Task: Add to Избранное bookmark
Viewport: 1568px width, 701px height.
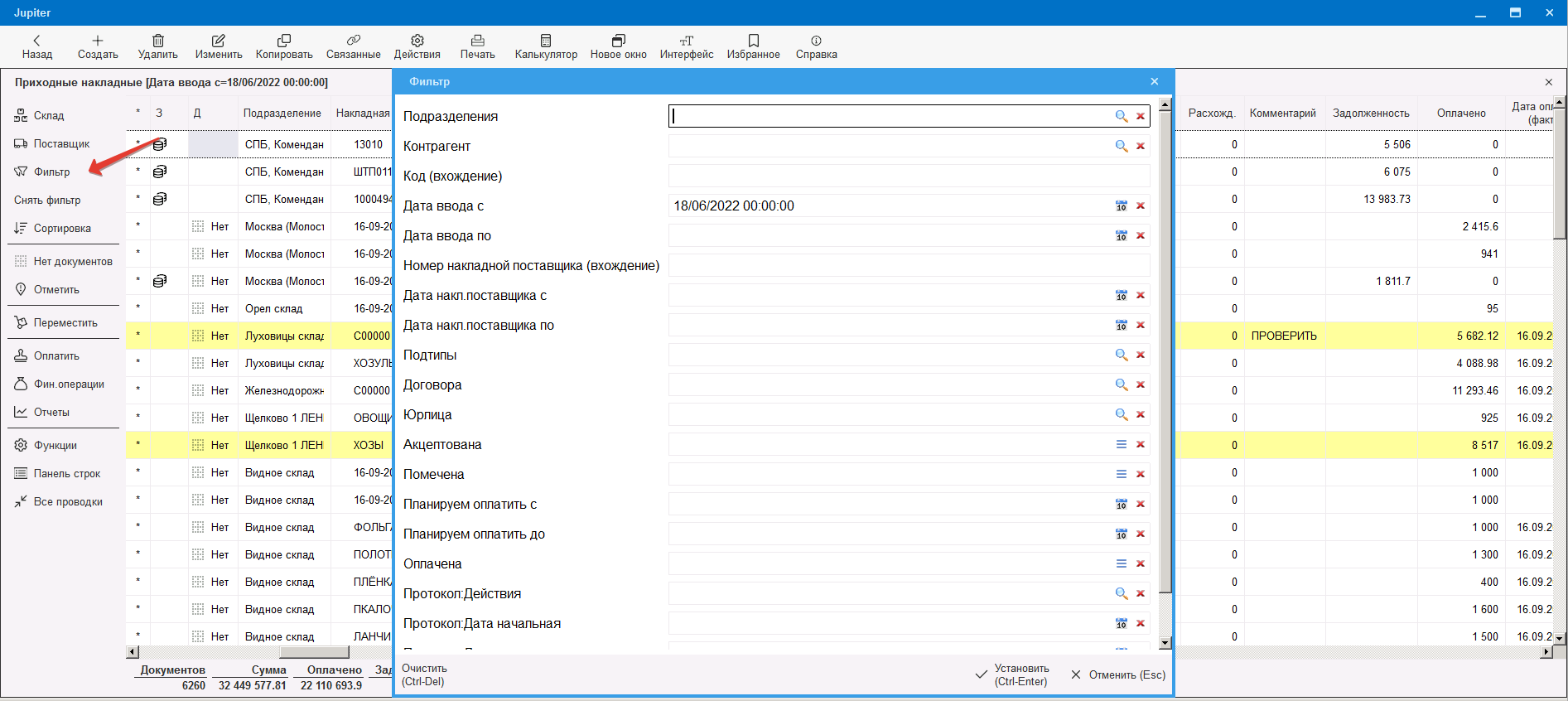Action: 754,47
